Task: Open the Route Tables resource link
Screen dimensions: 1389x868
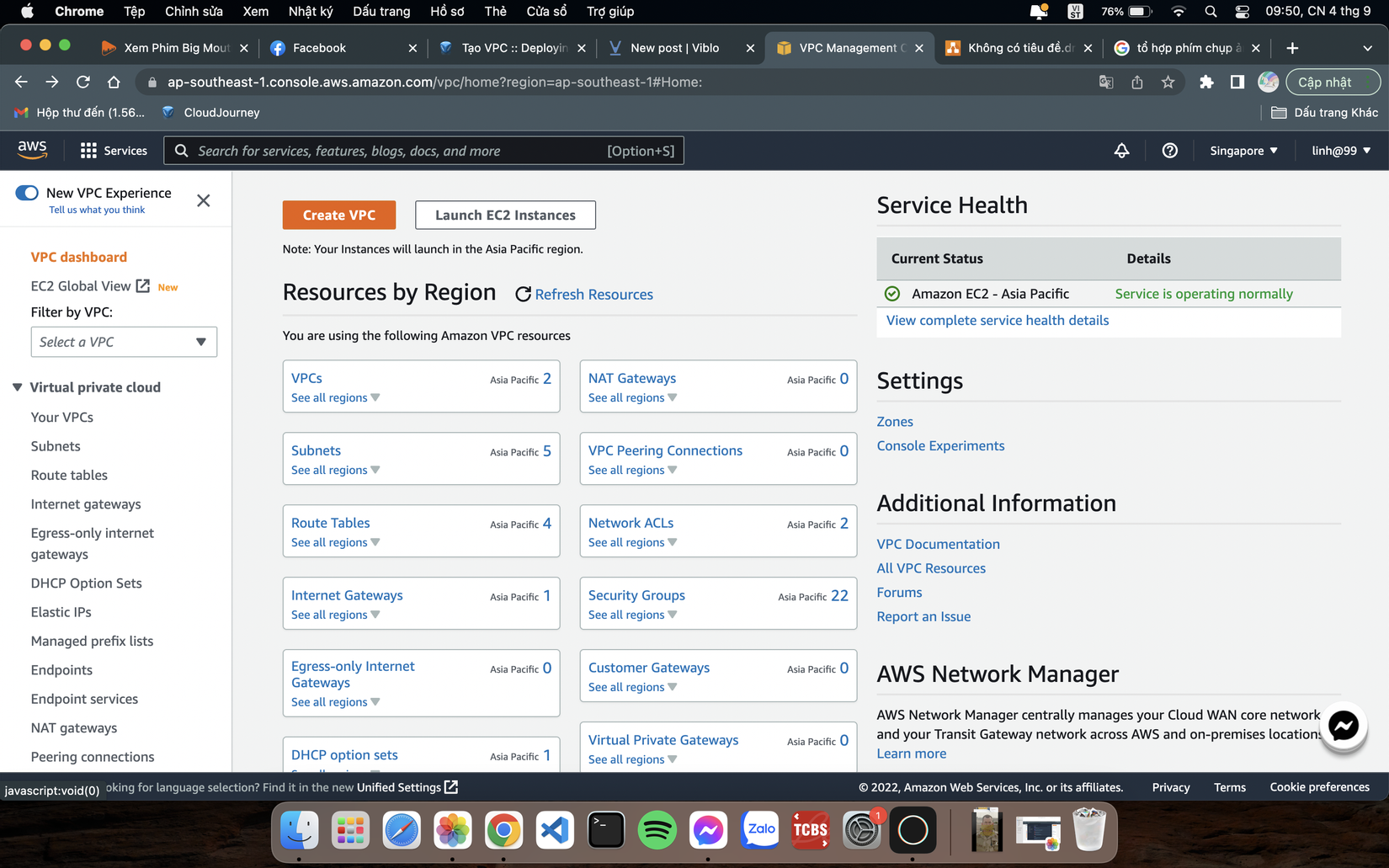Action: (330, 523)
